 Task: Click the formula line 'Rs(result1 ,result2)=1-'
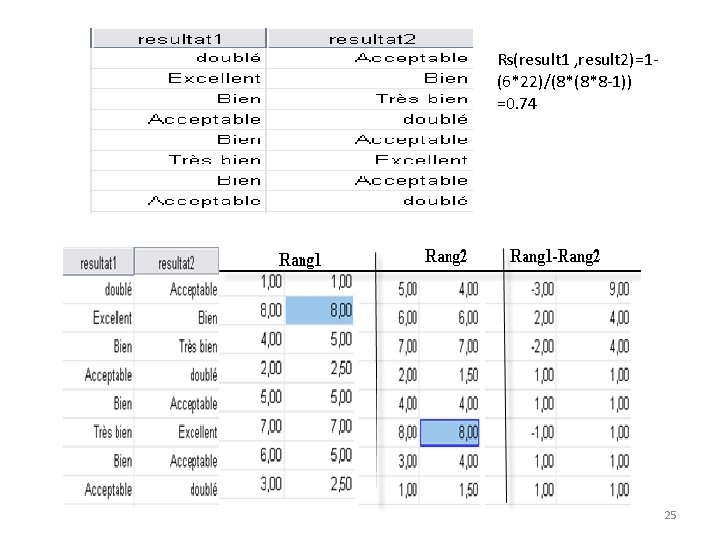pos(578,60)
